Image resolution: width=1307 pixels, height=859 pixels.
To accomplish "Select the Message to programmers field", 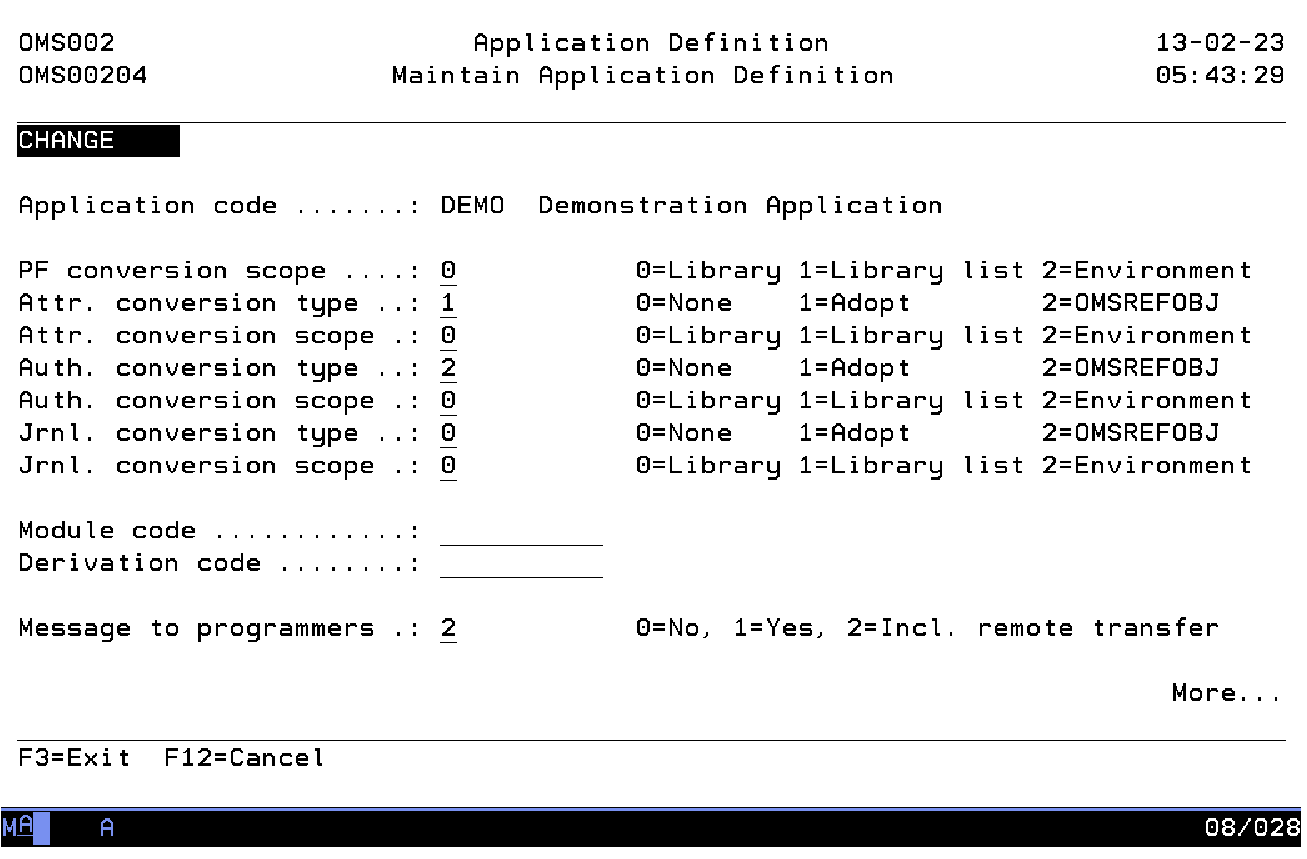I will pyautogui.click(x=448, y=629).
